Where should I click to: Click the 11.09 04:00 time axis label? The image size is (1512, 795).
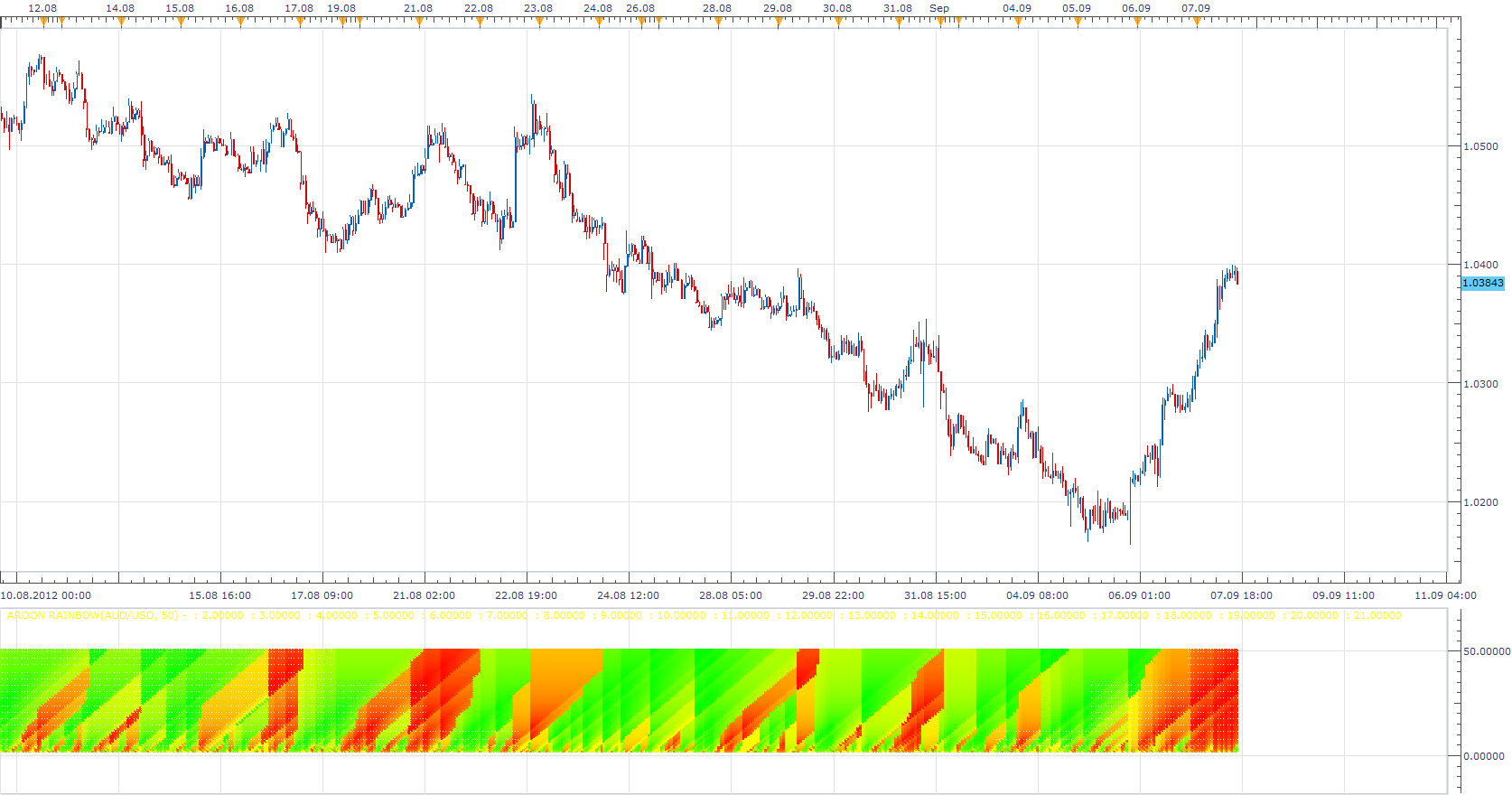tap(1445, 595)
